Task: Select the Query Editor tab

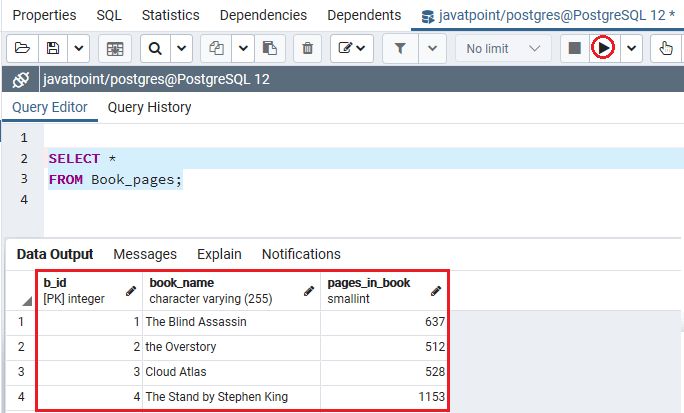Action: click(x=50, y=107)
